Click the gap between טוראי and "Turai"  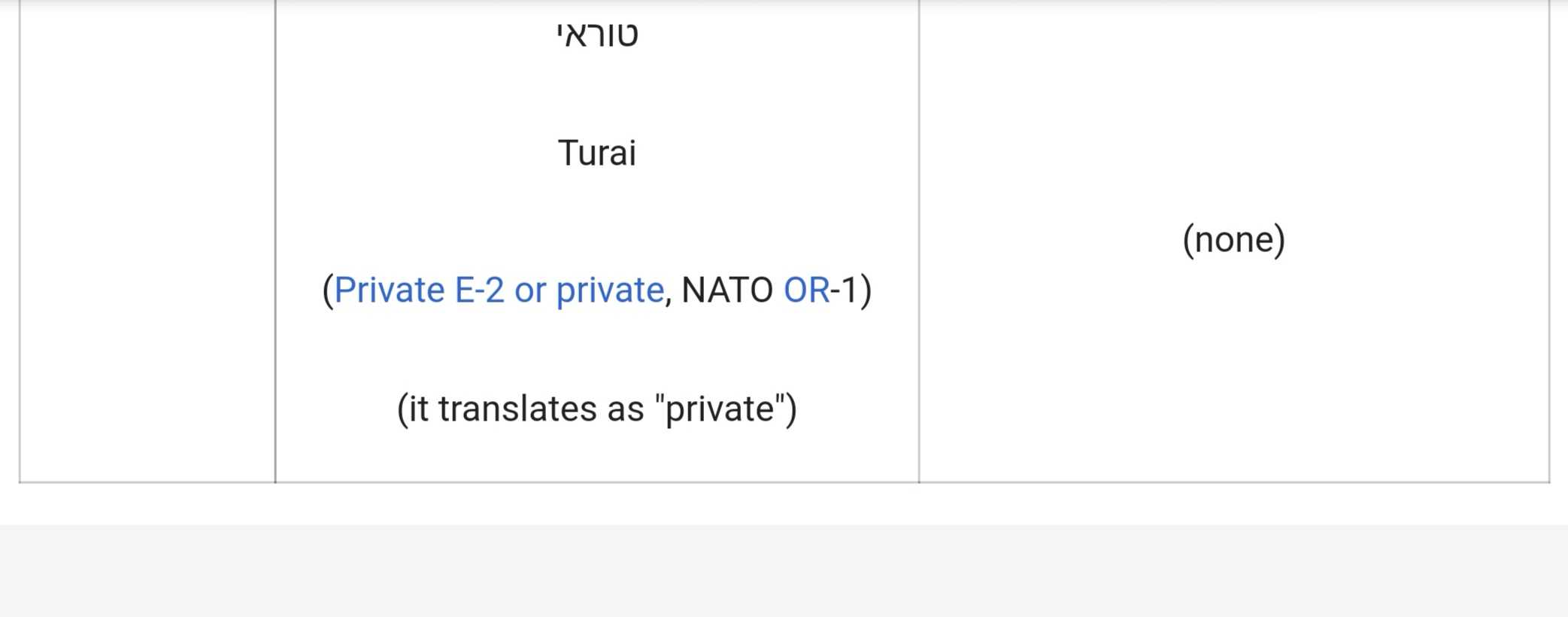[x=597, y=94]
